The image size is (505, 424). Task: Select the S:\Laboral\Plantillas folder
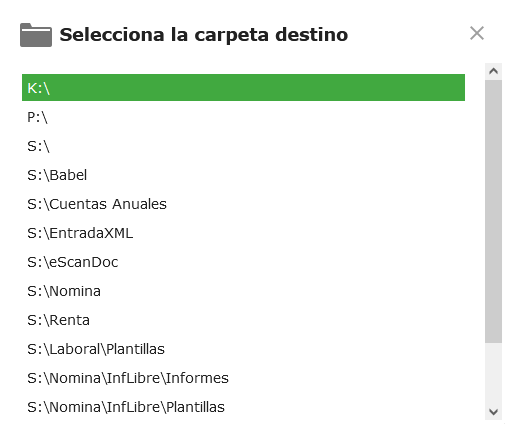coord(243,349)
